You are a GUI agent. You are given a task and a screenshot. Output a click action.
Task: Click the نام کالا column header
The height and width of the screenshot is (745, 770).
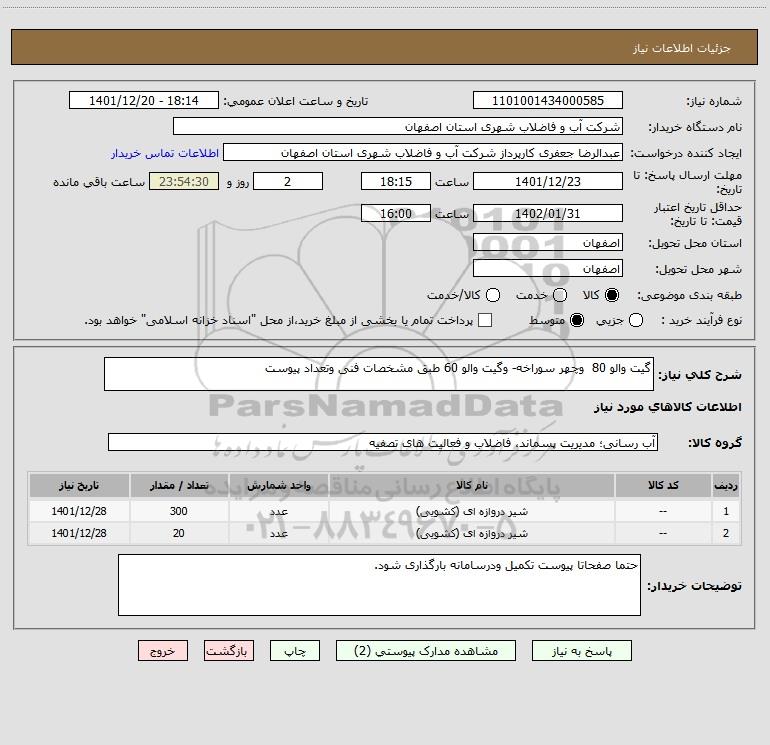click(x=471, y=485)
